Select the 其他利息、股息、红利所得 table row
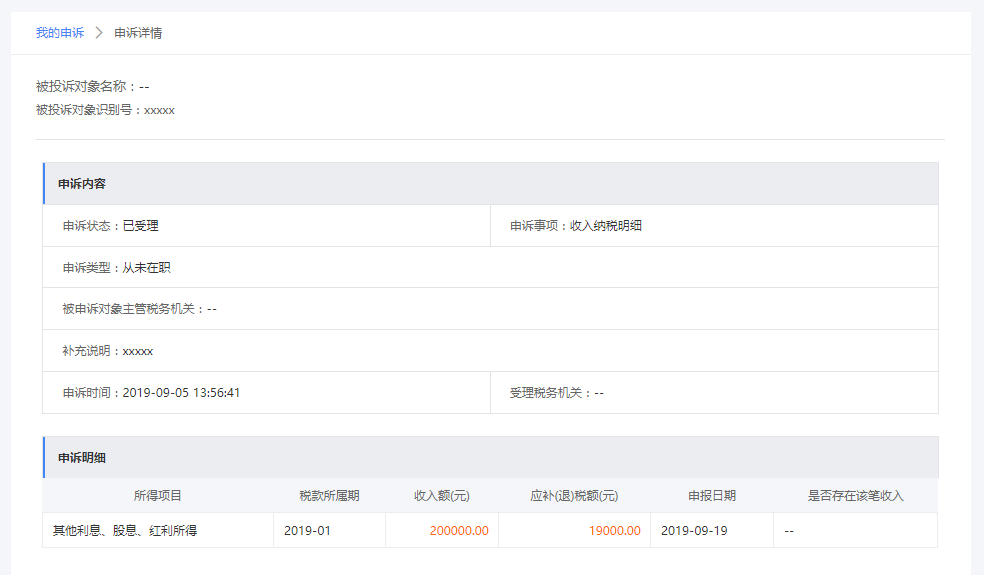 125,531
